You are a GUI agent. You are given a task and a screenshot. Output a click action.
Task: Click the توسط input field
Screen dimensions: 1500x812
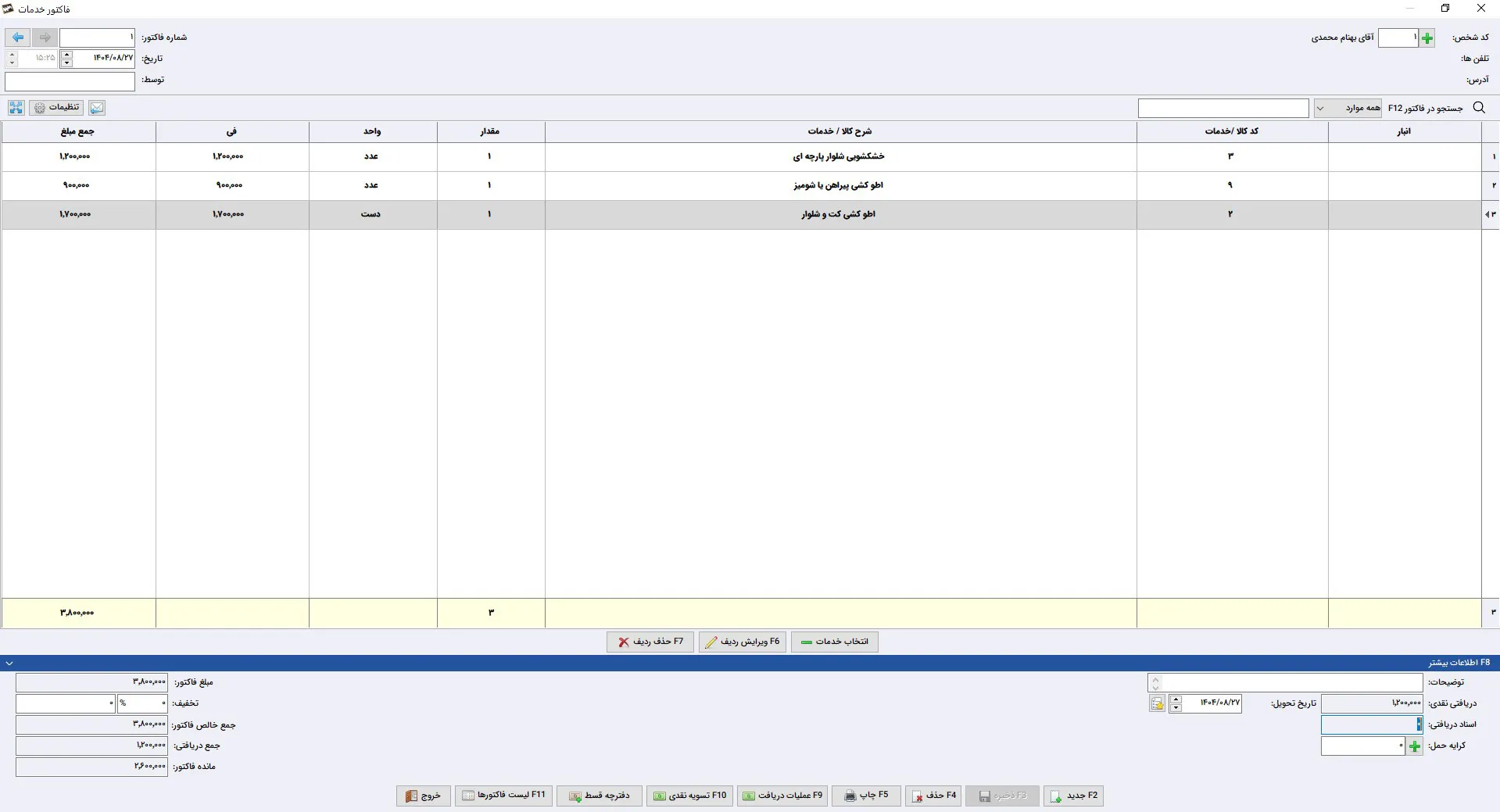(x=70, y=80)
